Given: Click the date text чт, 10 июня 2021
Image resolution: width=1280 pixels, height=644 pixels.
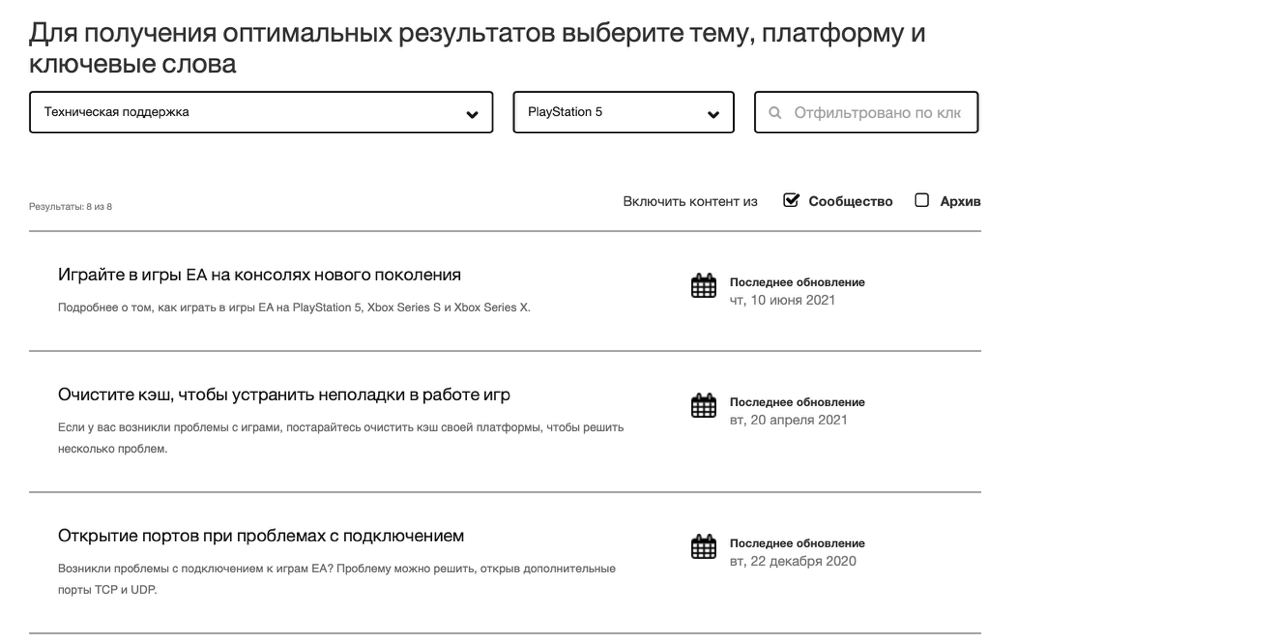Looking at the screenshot, I should pos(783,300).
